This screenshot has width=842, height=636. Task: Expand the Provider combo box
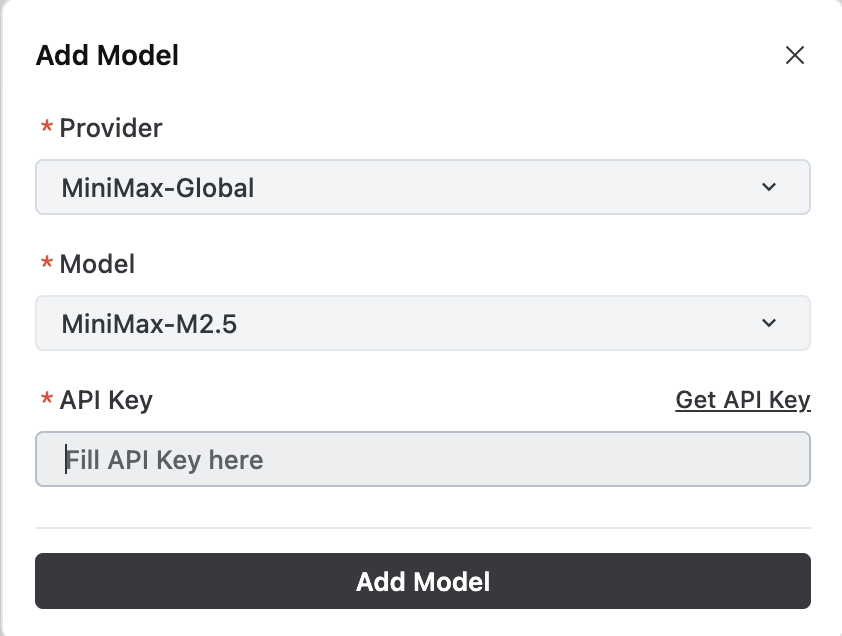coord(422,187)
